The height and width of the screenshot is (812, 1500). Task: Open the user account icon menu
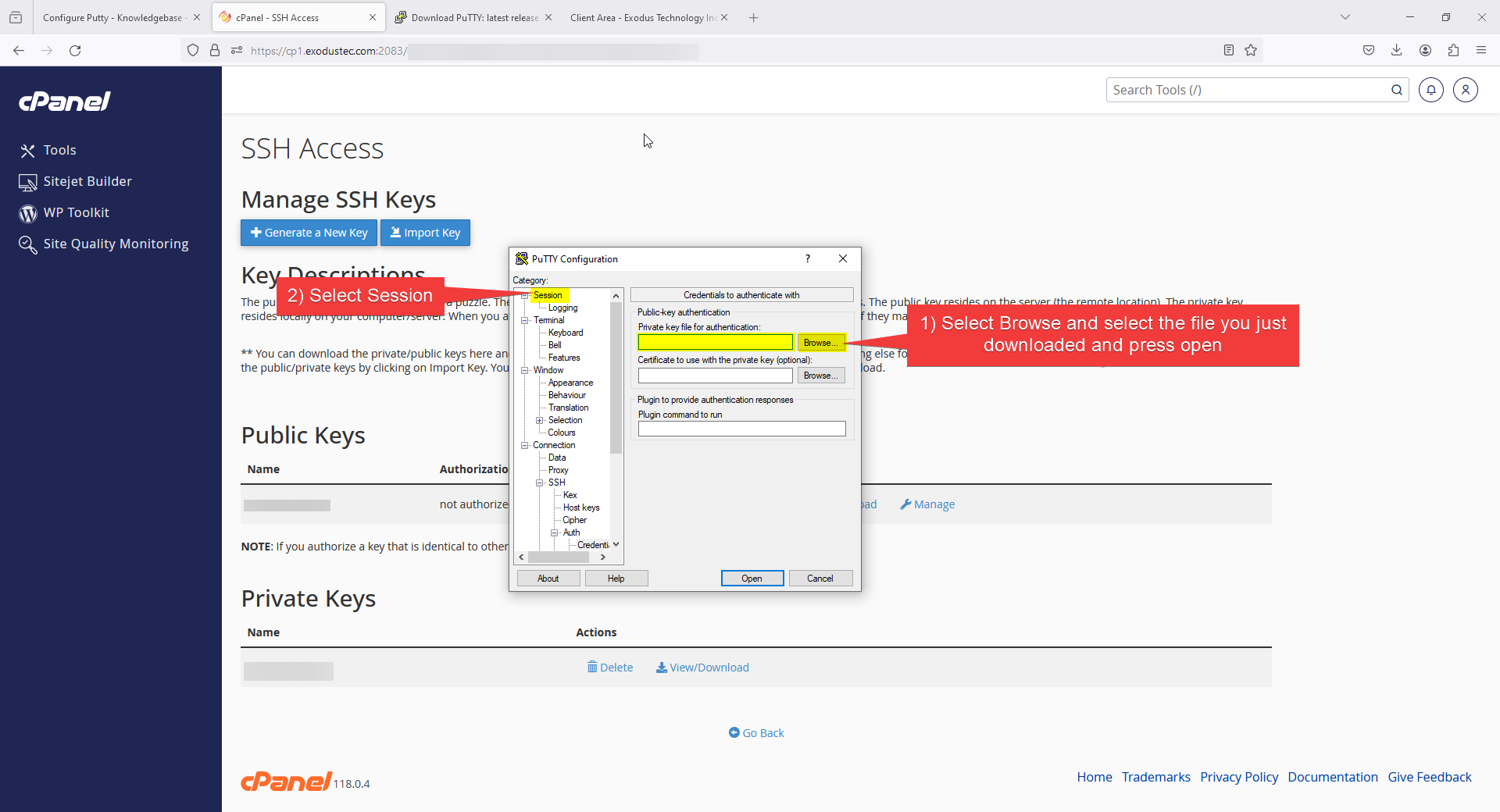1466,90
